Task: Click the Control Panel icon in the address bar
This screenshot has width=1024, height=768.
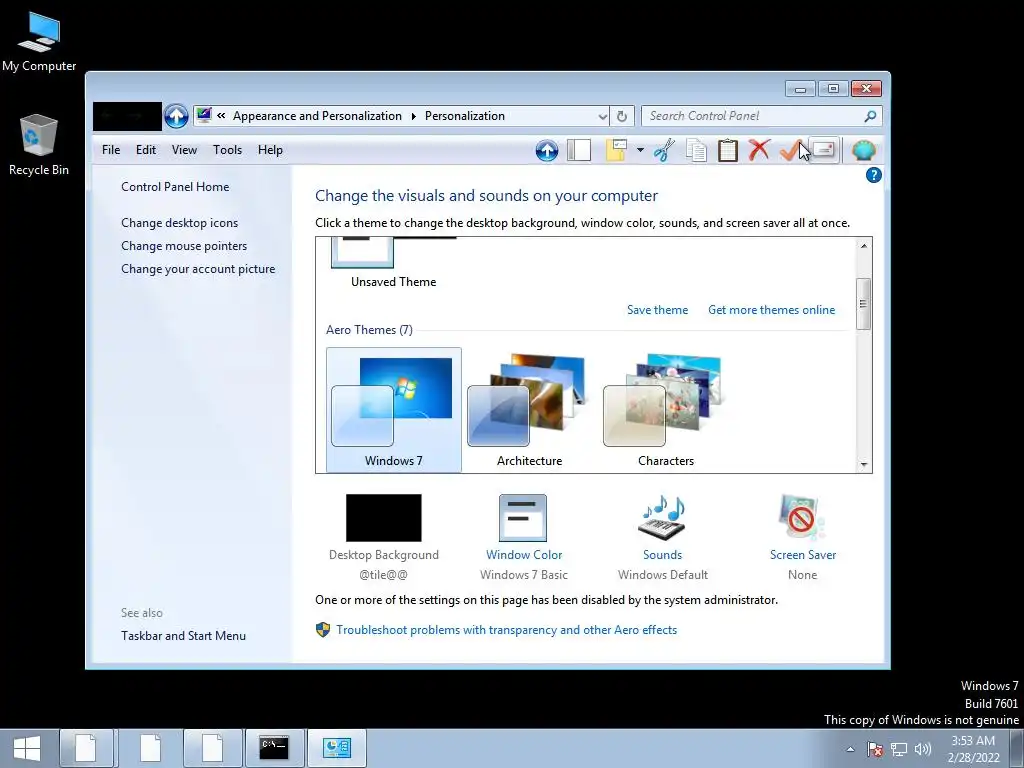Action: click(x=204, y=116)
